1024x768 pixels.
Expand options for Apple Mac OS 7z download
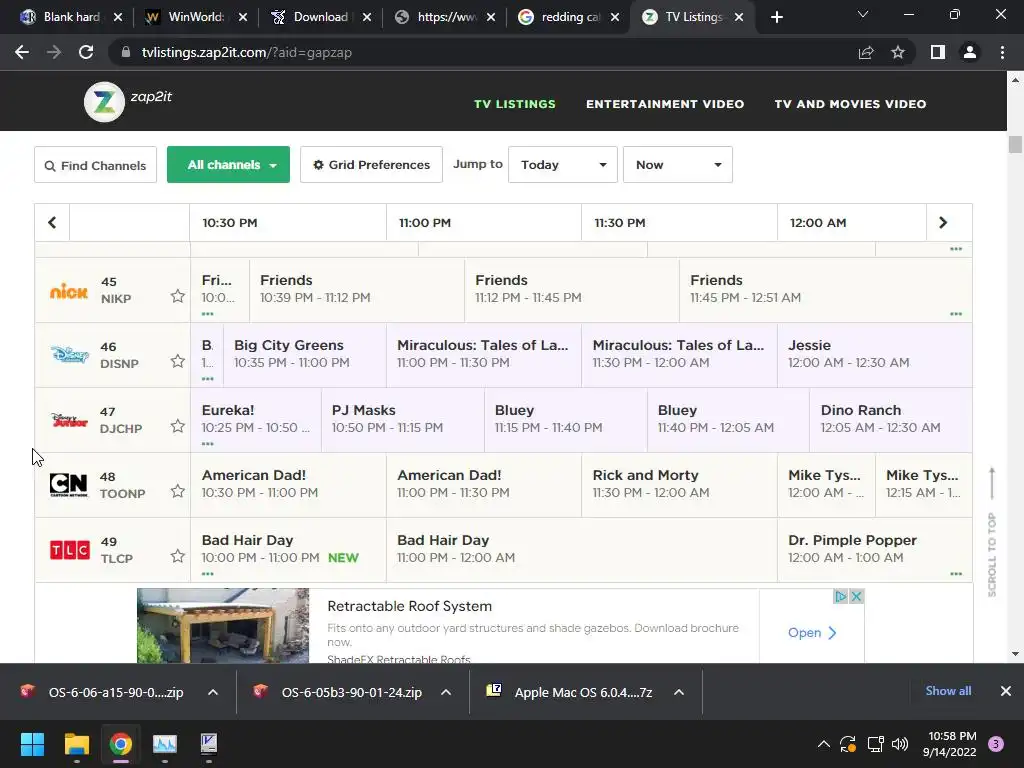coord(679,692)
